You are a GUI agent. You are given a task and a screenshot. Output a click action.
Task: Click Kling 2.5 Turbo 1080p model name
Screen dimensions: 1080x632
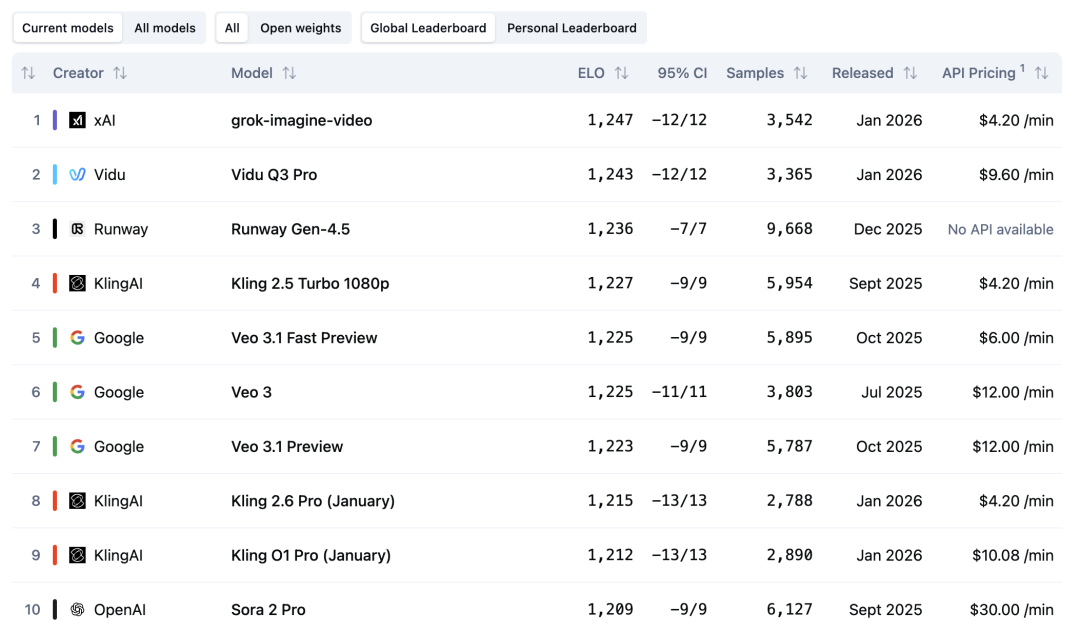tap(310, 284)
